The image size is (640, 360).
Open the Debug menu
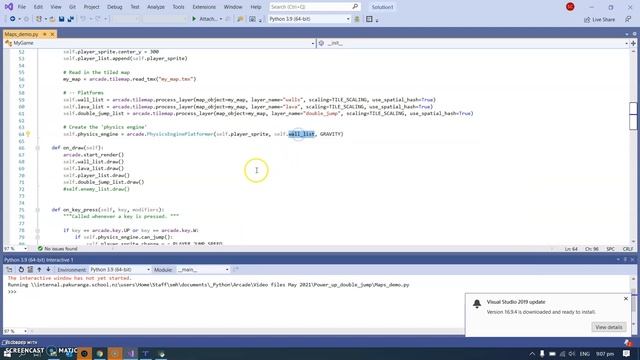click(115, 7)
